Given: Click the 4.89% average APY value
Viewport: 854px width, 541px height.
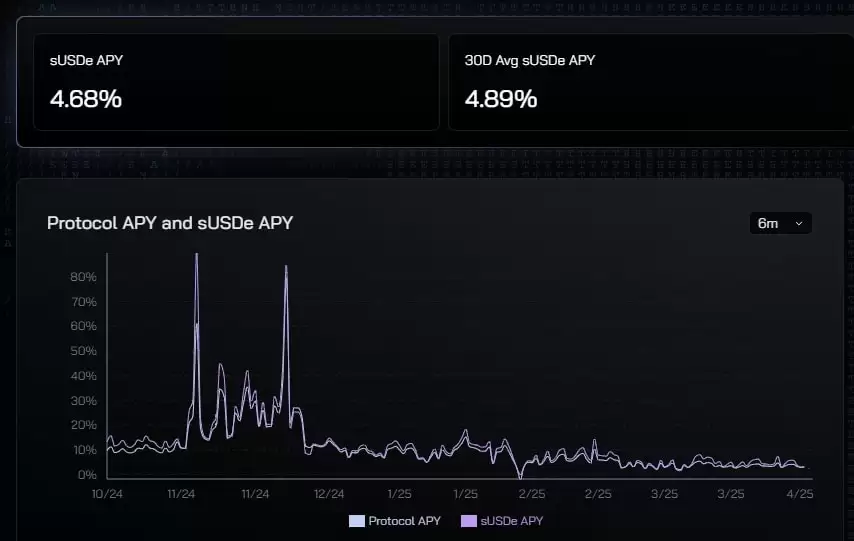Looking at the screenshot, I should (x=501, y=98).
